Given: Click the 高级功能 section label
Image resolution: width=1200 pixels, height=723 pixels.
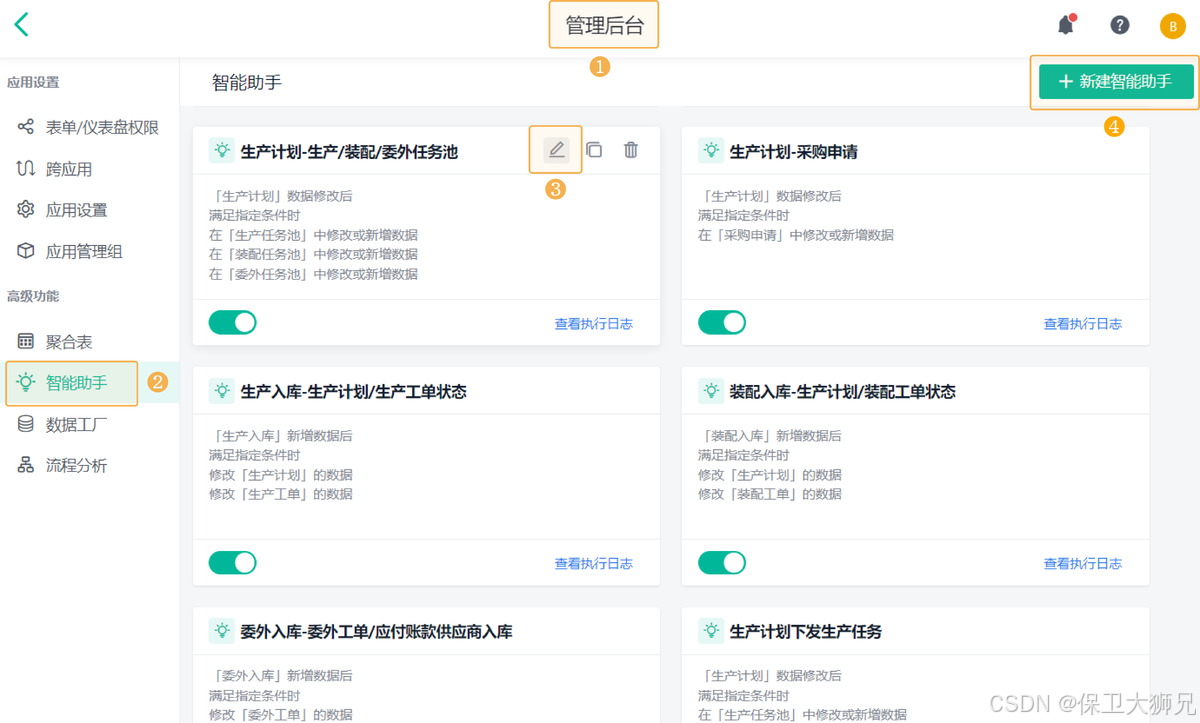Looking at the screenshot, I should click(33, 296).
